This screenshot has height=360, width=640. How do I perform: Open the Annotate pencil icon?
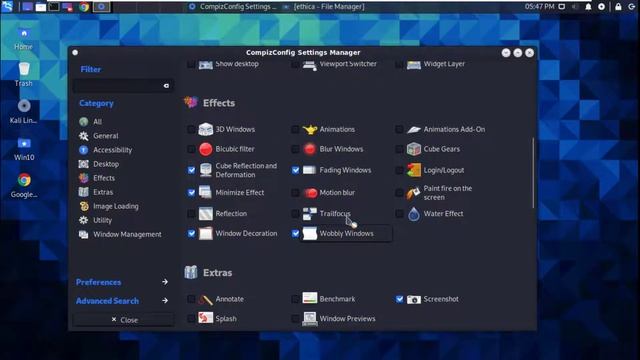[x=205, y=299]
